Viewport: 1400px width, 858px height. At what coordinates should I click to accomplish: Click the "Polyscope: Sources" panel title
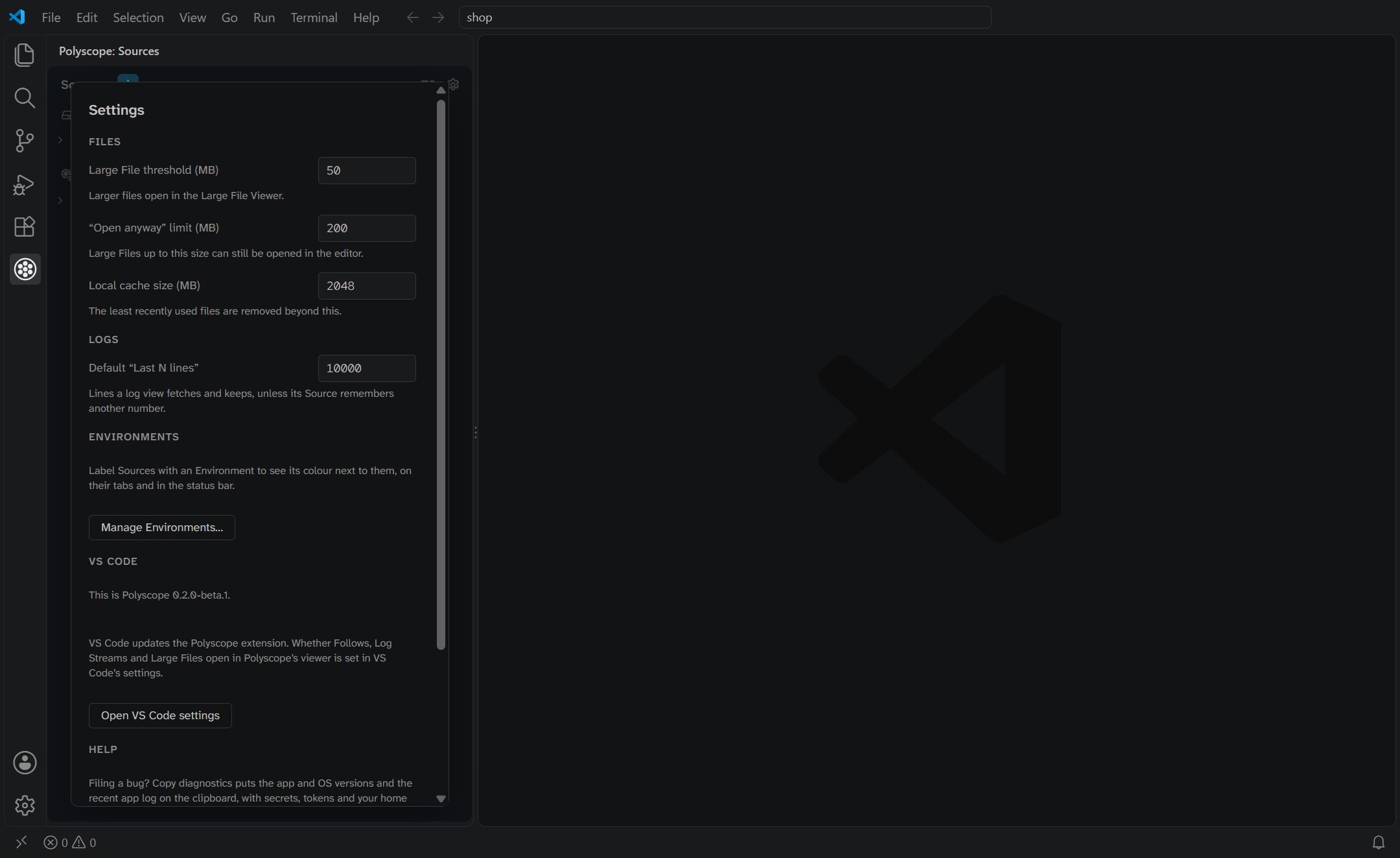[109, 51]
